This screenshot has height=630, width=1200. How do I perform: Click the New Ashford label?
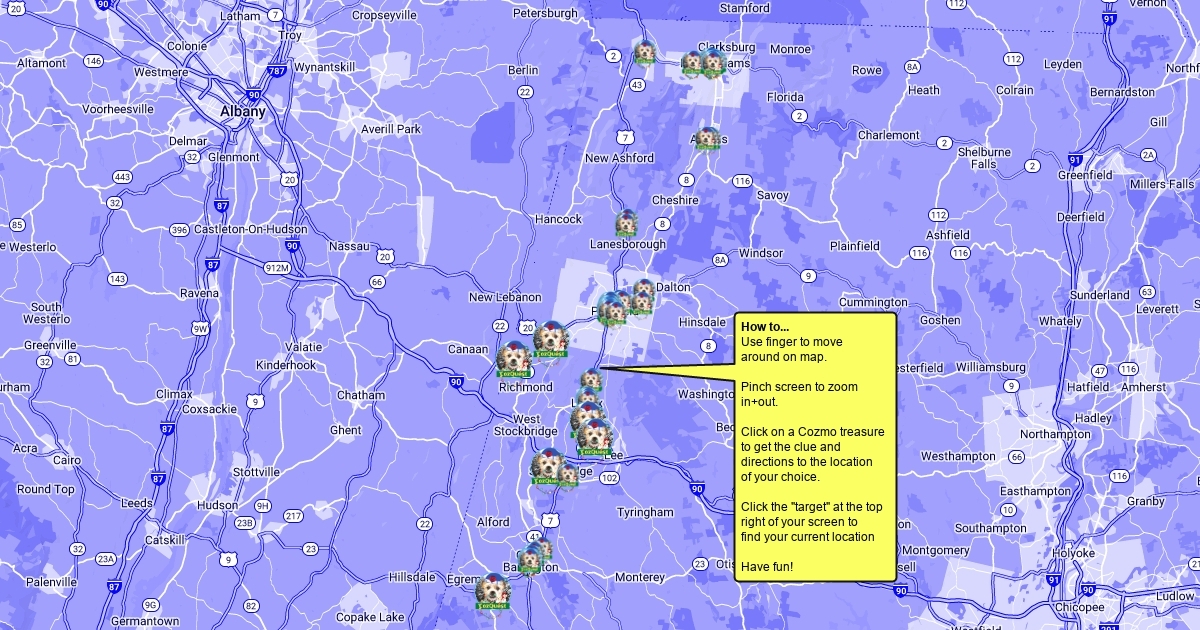click(619, 158)
